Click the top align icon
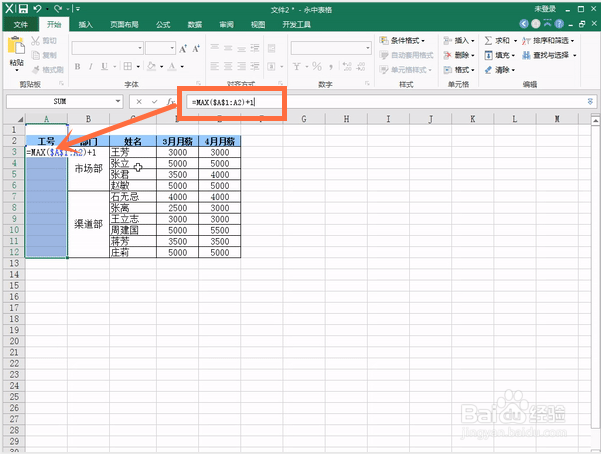The image size is (601, 454). [x=215, y=48]
